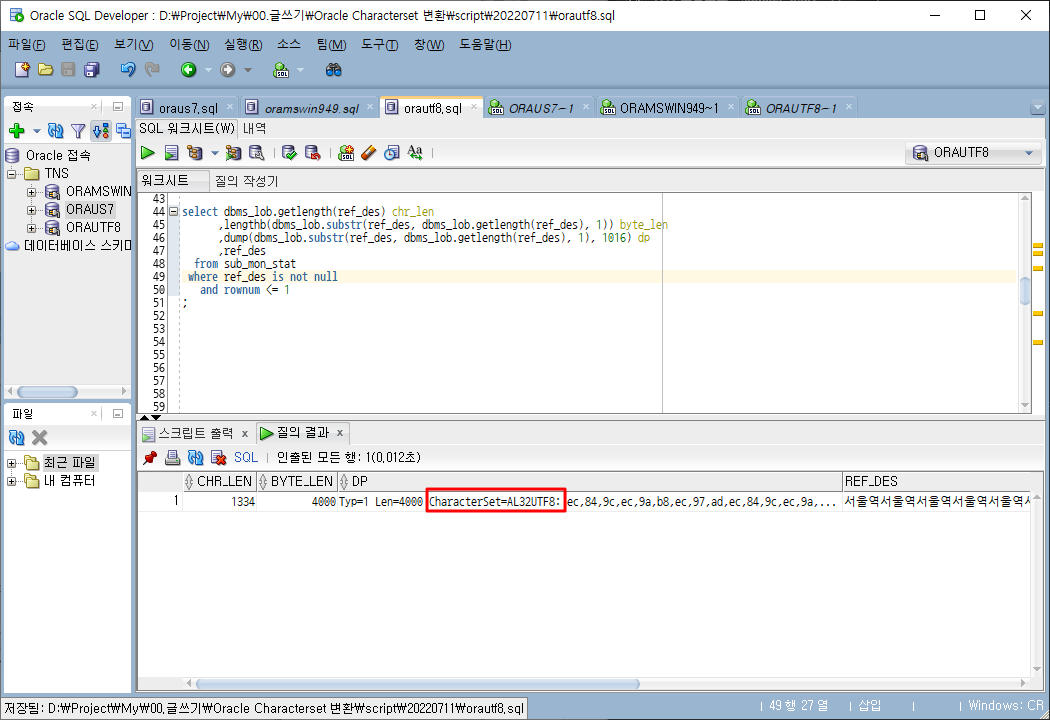The image size is (1050, 720).
Task: Click the editor vertical scrollbar thumb
Action: [1025, 291]
